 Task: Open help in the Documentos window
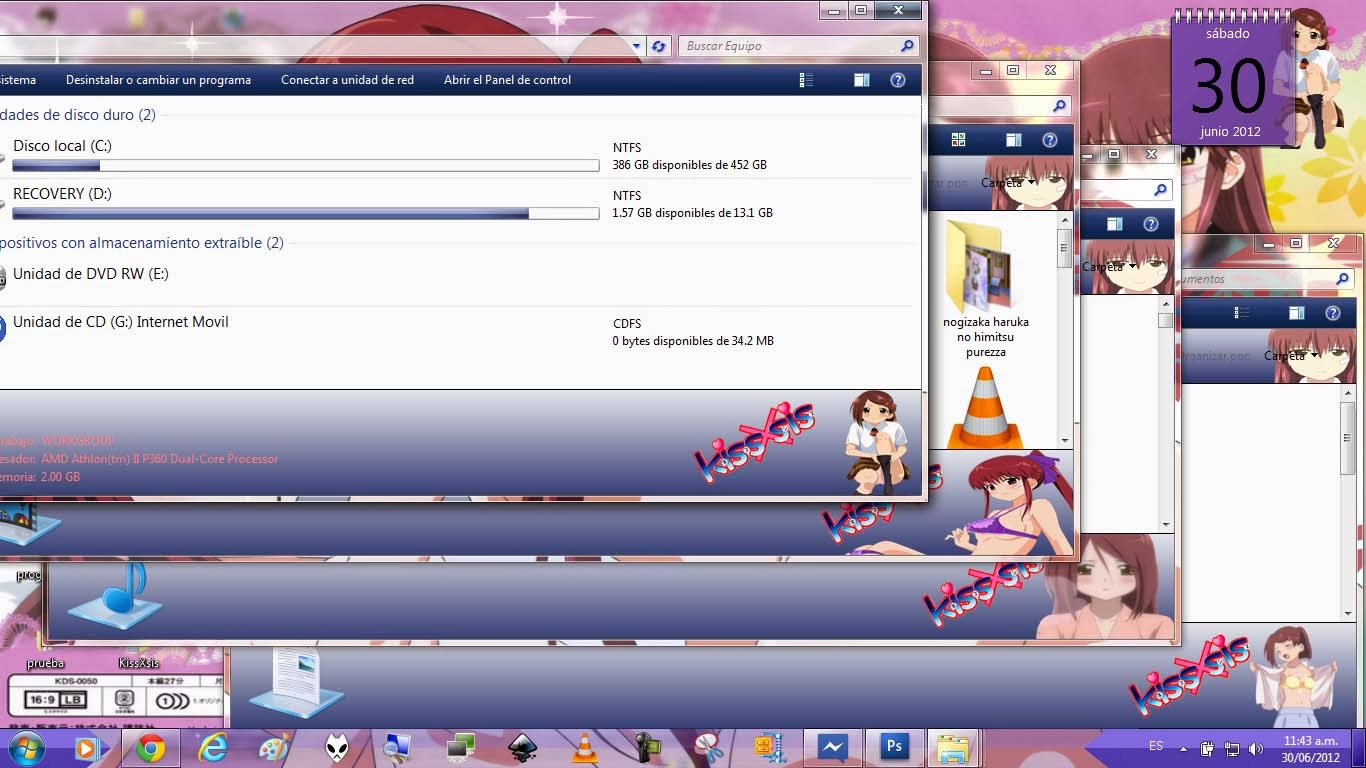pos(1333,313)
